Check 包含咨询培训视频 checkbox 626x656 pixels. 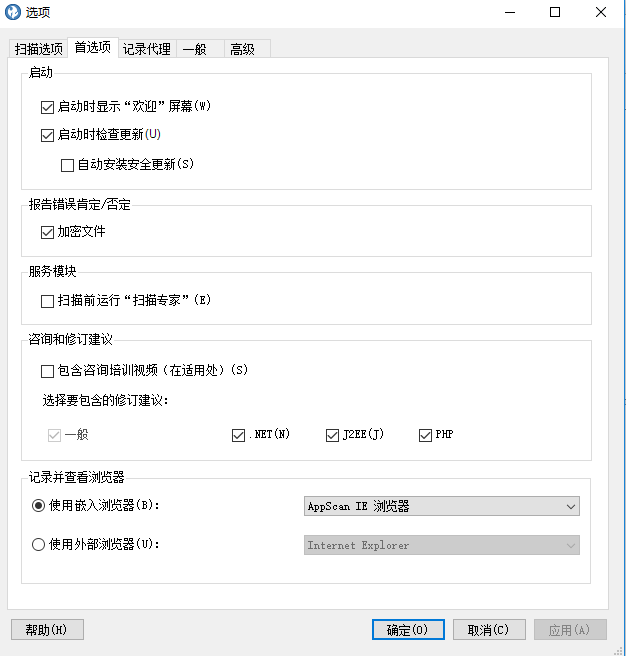[x=47, y=371]
